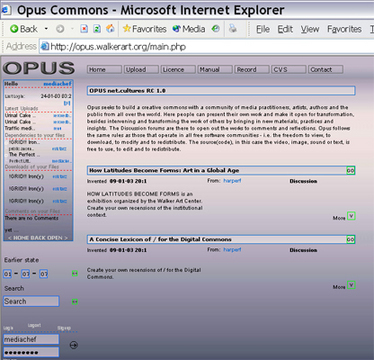The image size is (374, 360).
Task: Expand More arrow under Concise Lexicon article
Action: point(351,285)
